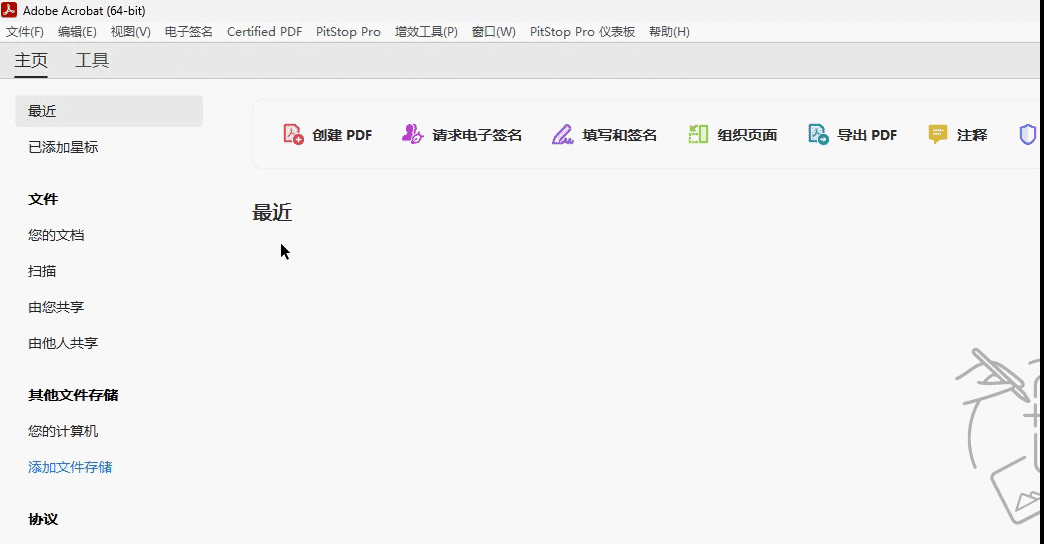Screen dimensions: 1044x544
Task: Click the 协议 section heading
Action: tap(43, 519)
